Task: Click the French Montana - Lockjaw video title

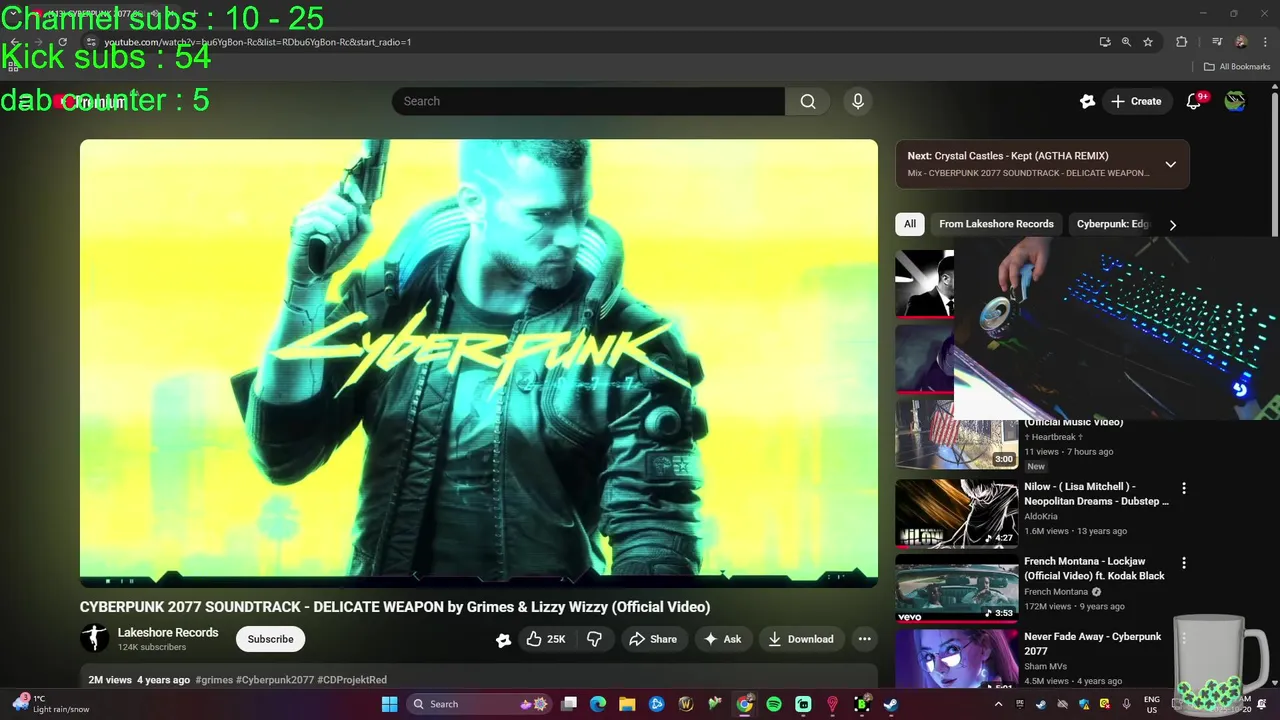Action: (1094, 568)
